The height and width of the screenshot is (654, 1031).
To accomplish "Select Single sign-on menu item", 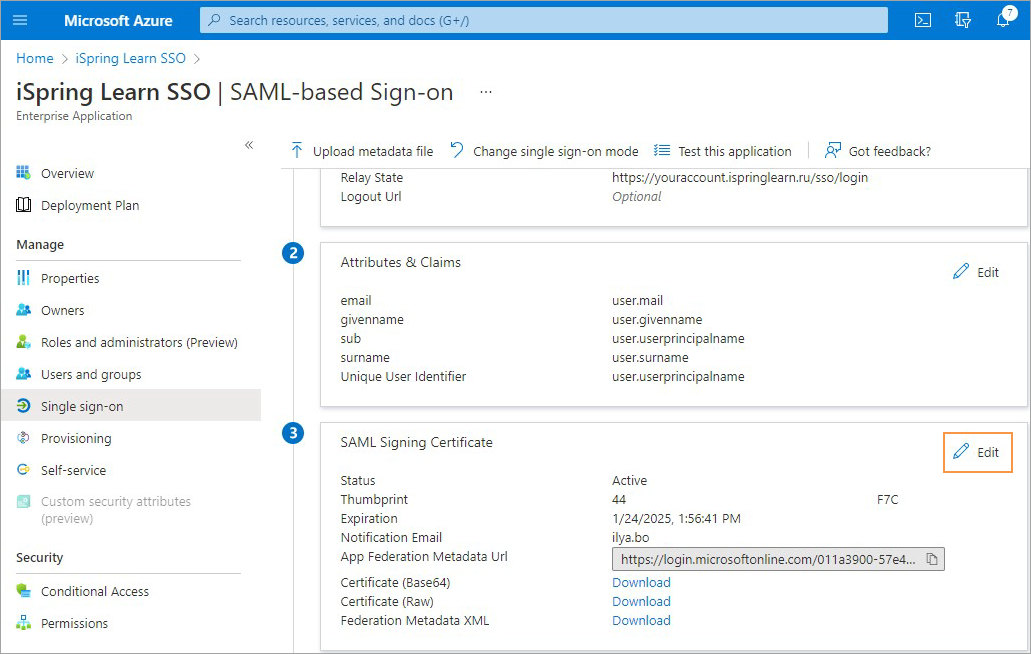I will [x=131, y=406].
